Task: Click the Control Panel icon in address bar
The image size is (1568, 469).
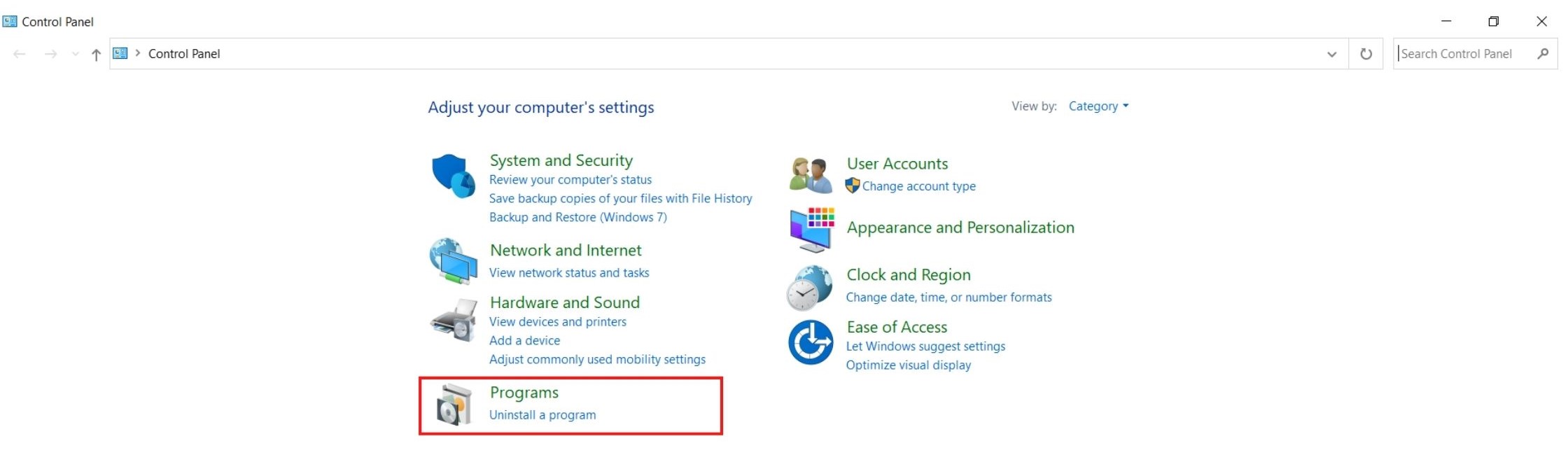Action: tap(120, 53)
